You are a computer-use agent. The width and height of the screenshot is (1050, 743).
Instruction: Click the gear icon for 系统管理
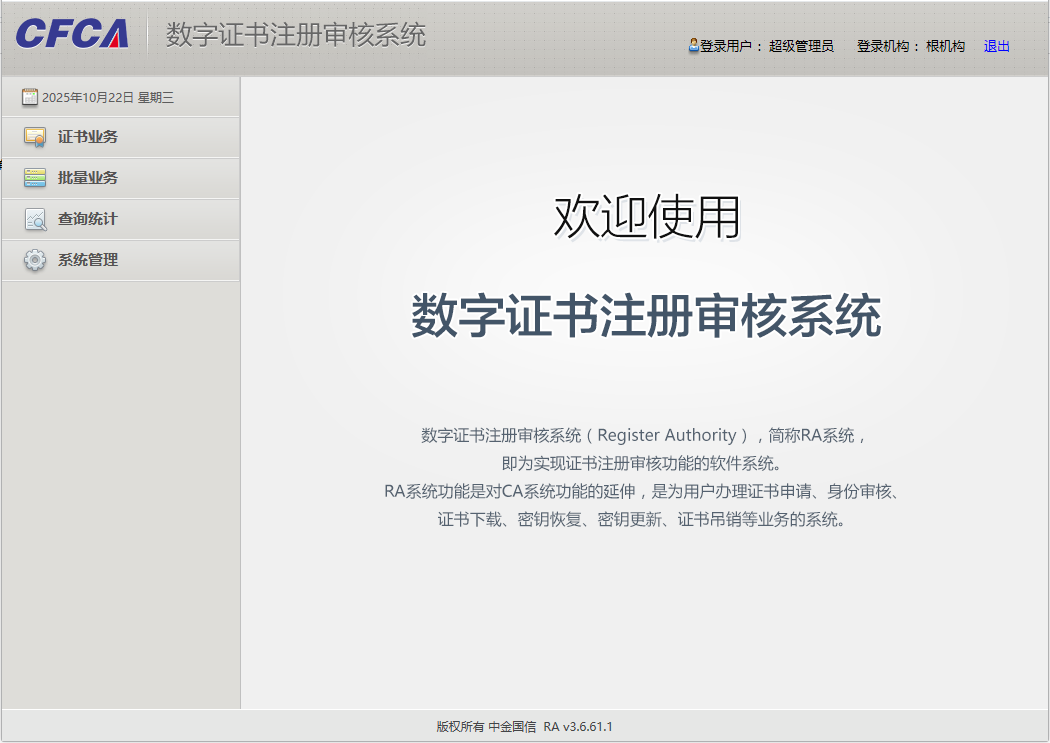[x=33, y=260]
